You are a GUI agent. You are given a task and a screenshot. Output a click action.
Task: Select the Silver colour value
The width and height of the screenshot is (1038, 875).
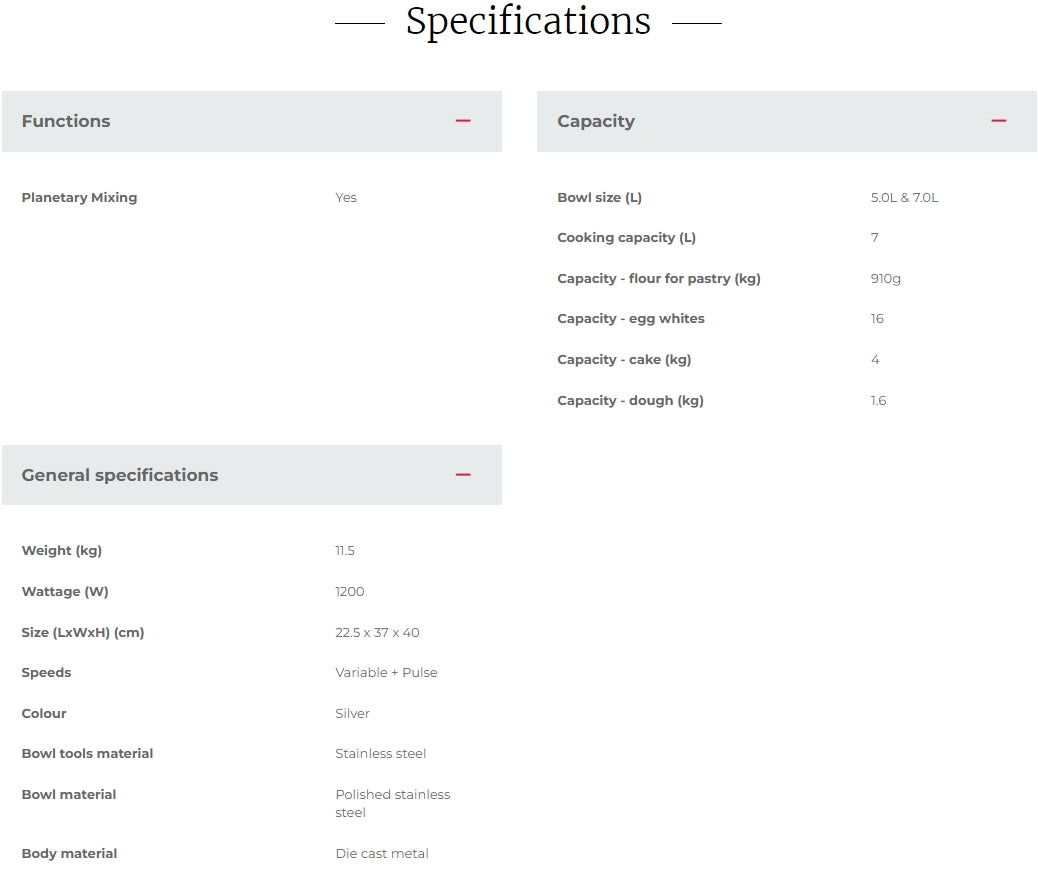coord(352,714)
